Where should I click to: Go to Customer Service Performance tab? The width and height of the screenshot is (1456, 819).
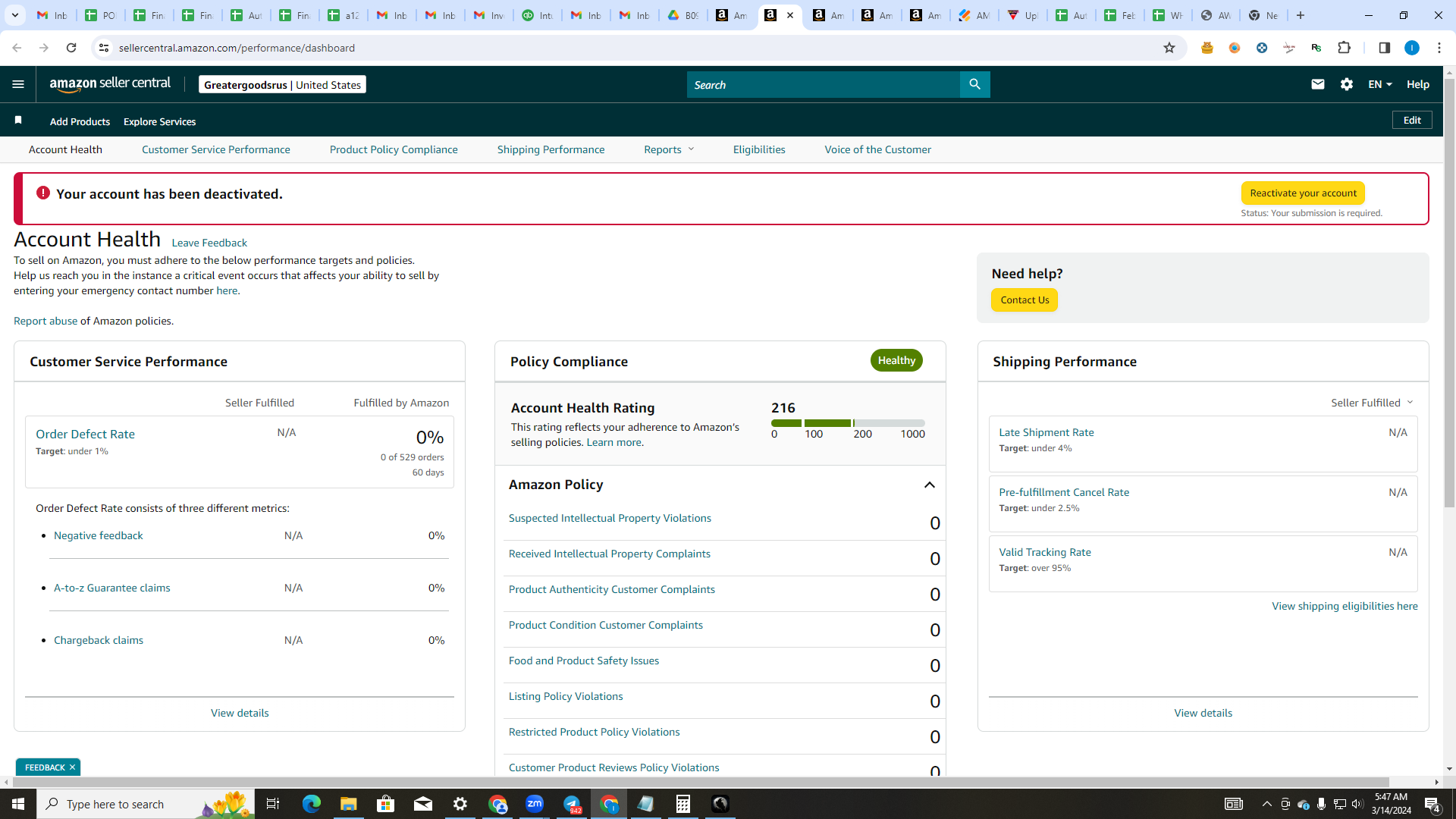pyautogui.click(x=215, y=149)
